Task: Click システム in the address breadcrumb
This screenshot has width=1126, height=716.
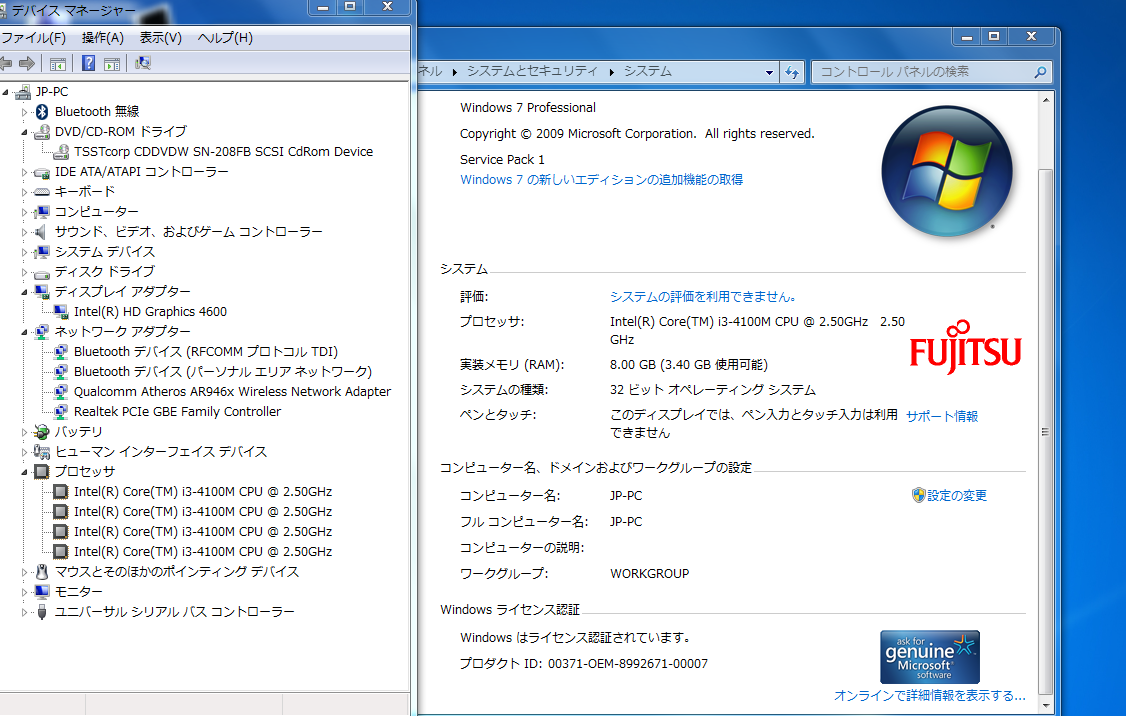Action: (x=648, y=71)
